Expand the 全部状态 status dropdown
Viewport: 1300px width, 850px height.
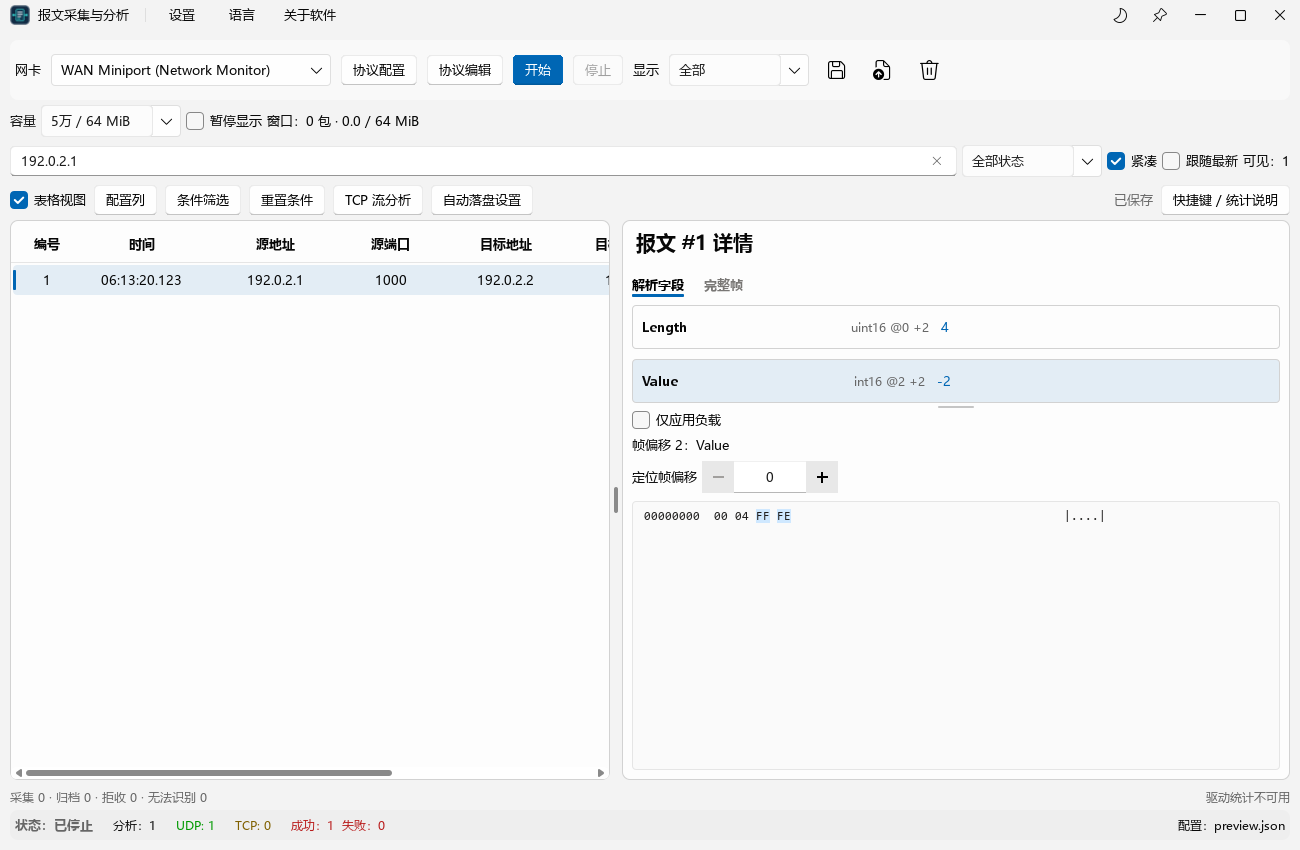point(1032,161)
